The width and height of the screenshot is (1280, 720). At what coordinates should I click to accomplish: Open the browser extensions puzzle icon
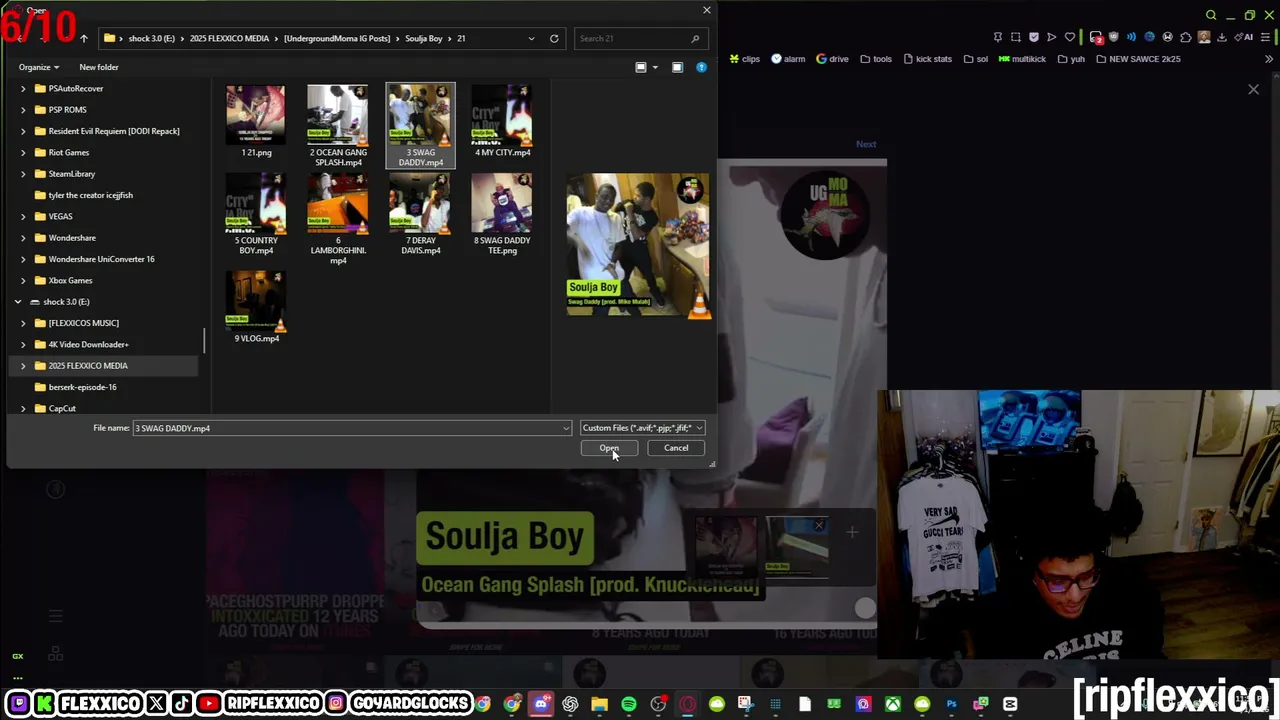(x=1186, y=38)
